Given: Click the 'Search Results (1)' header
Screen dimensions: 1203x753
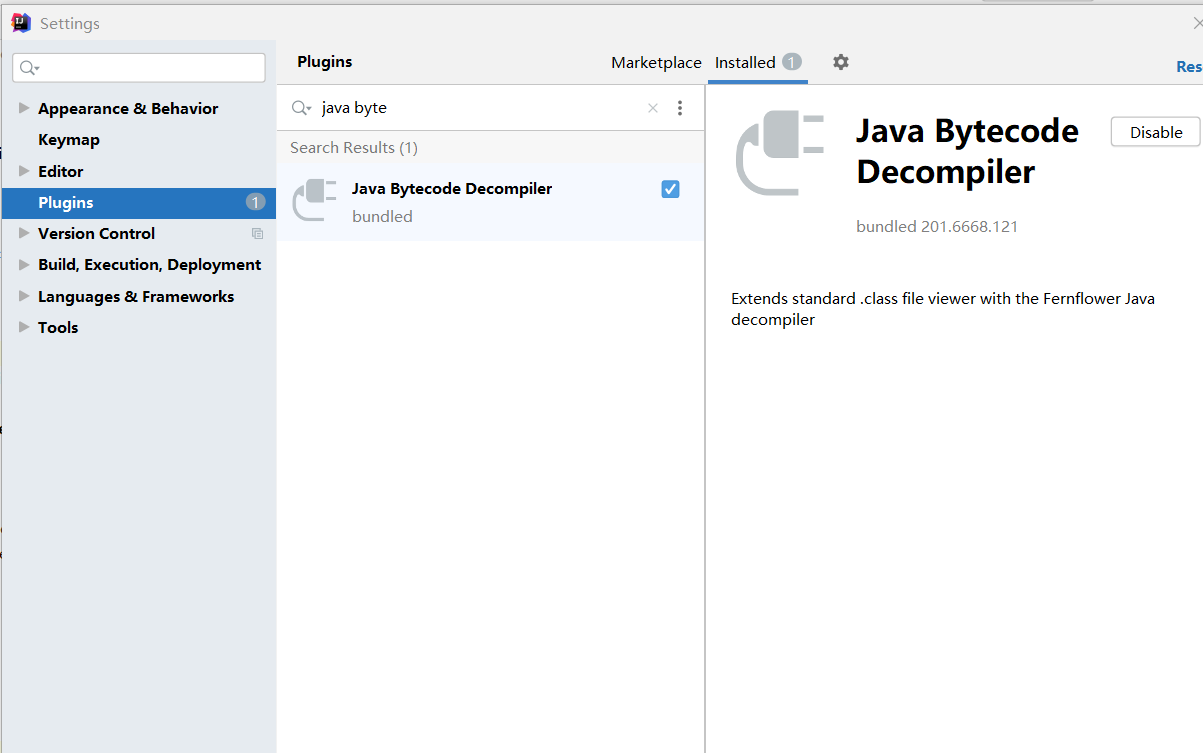Looking at the screenshot, I should click(x=354, y=148).
